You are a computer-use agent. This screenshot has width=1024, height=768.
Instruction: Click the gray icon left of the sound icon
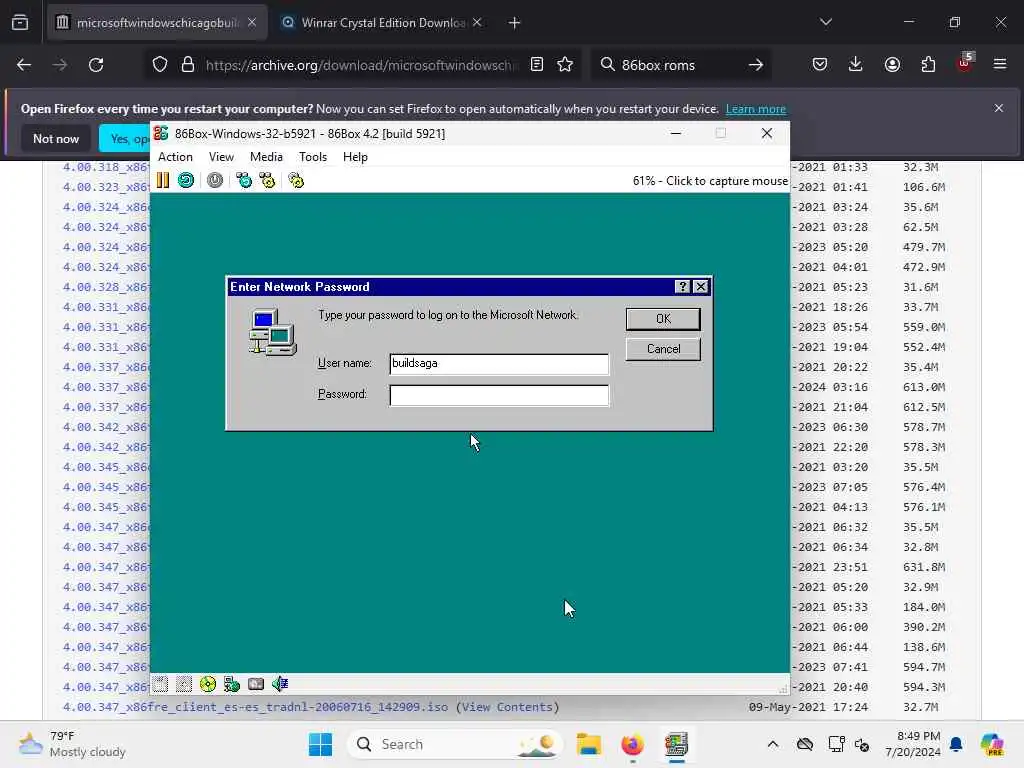point(256,684)
